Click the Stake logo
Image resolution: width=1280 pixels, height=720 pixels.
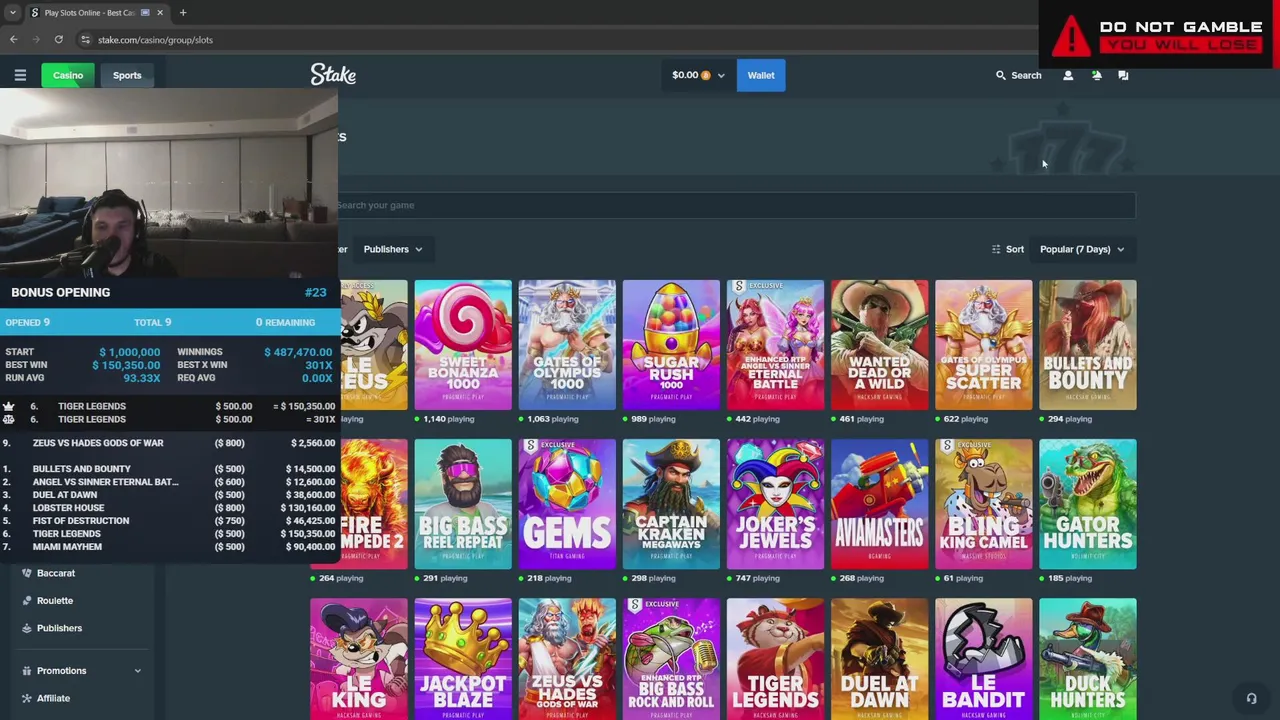tap(333, 75)
